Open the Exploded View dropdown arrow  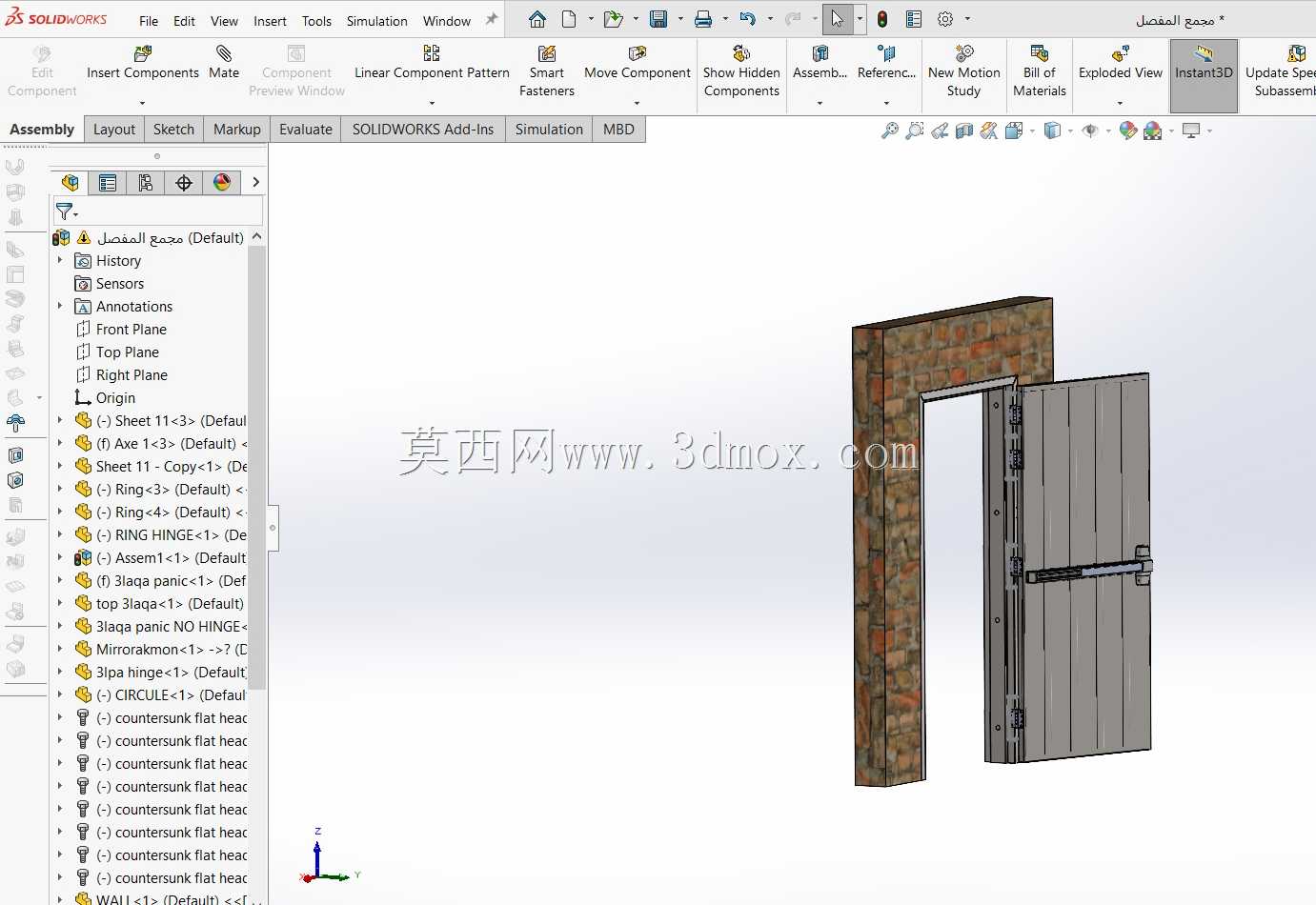pos(1121,103)
